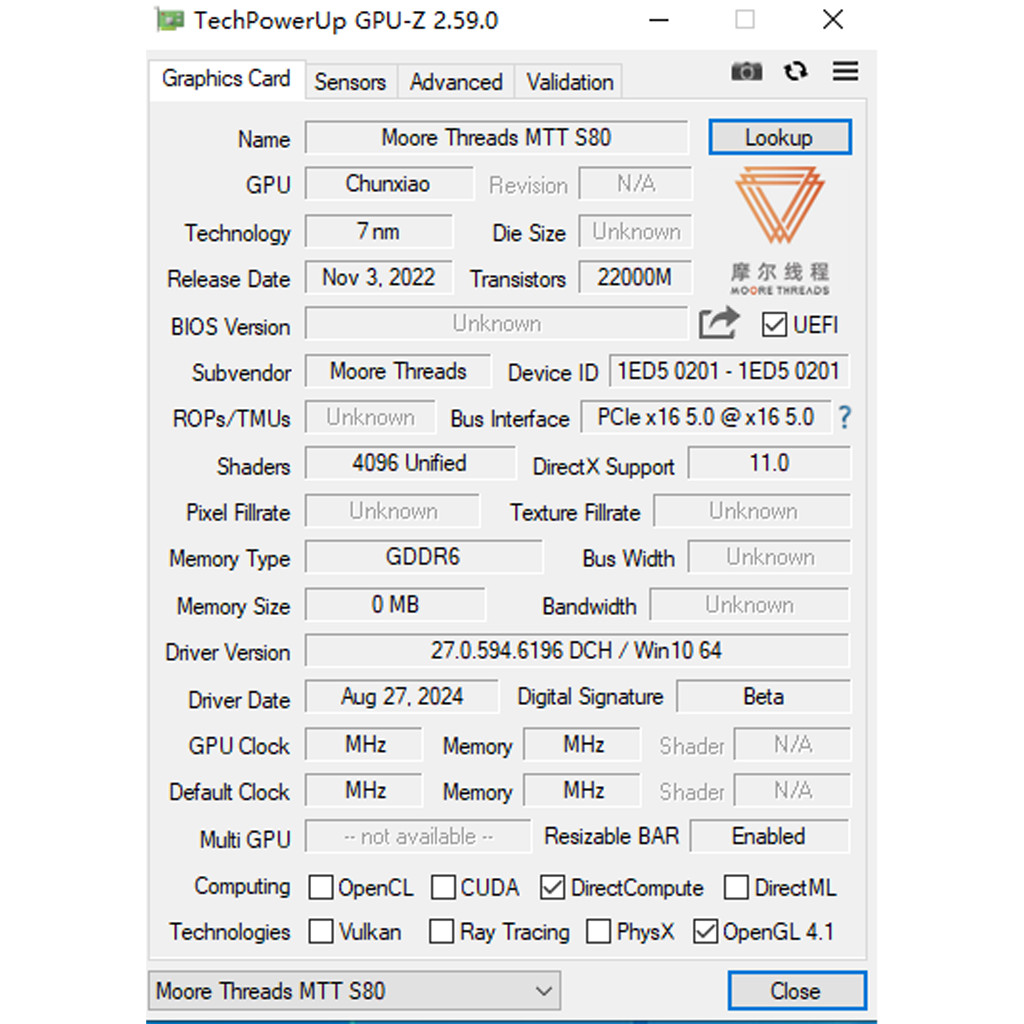Toggle the Ray Tracing checkbox
The height and width of the screenshot is (1024, 1024).
pyautogui.click(x=441, y=931)
